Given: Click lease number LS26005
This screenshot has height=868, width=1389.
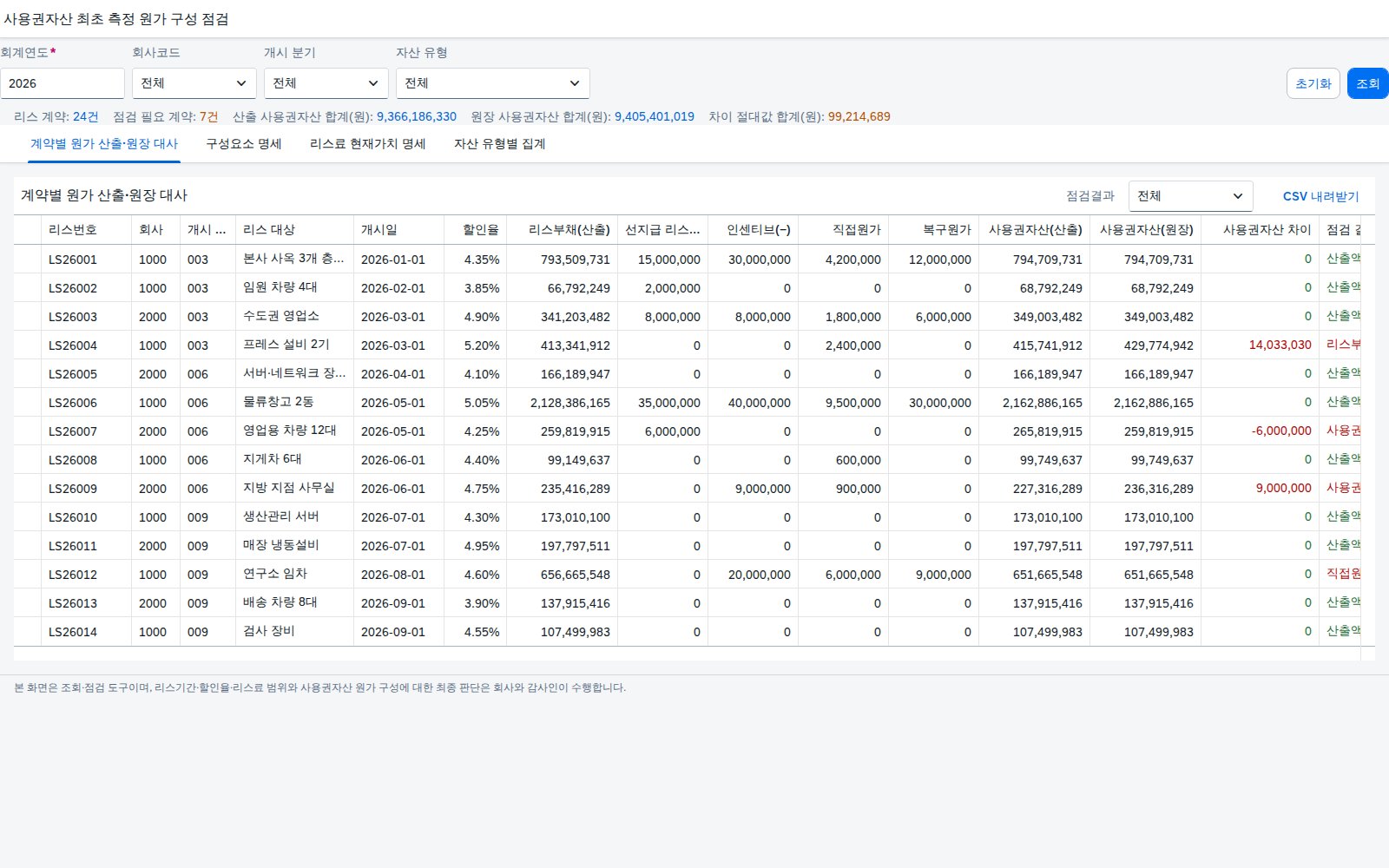Looking at the screenshot, I should pyautogui.click(x=73, y=374).
